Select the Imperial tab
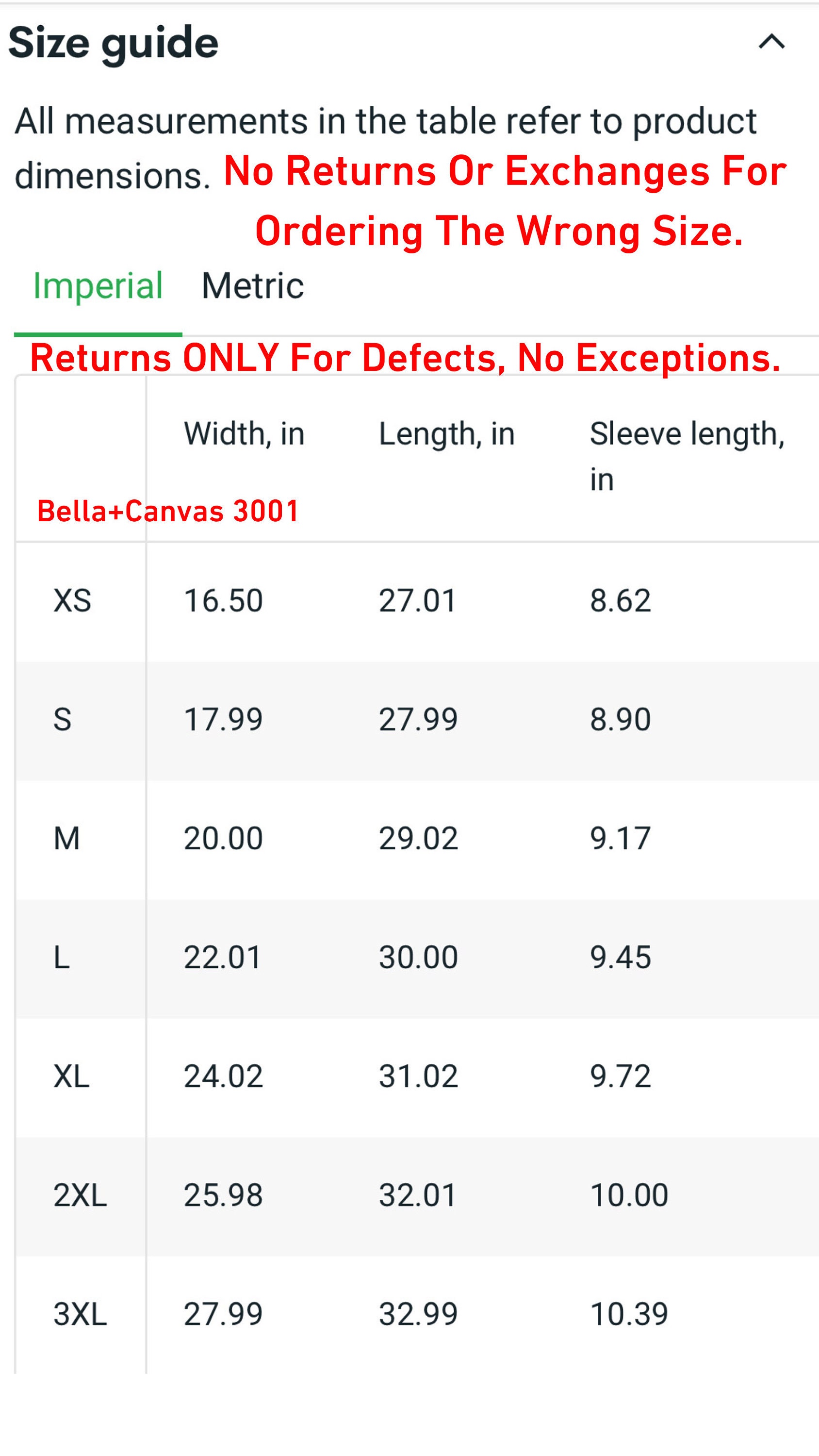This screenshot has width=819, height=1456. 98,286
